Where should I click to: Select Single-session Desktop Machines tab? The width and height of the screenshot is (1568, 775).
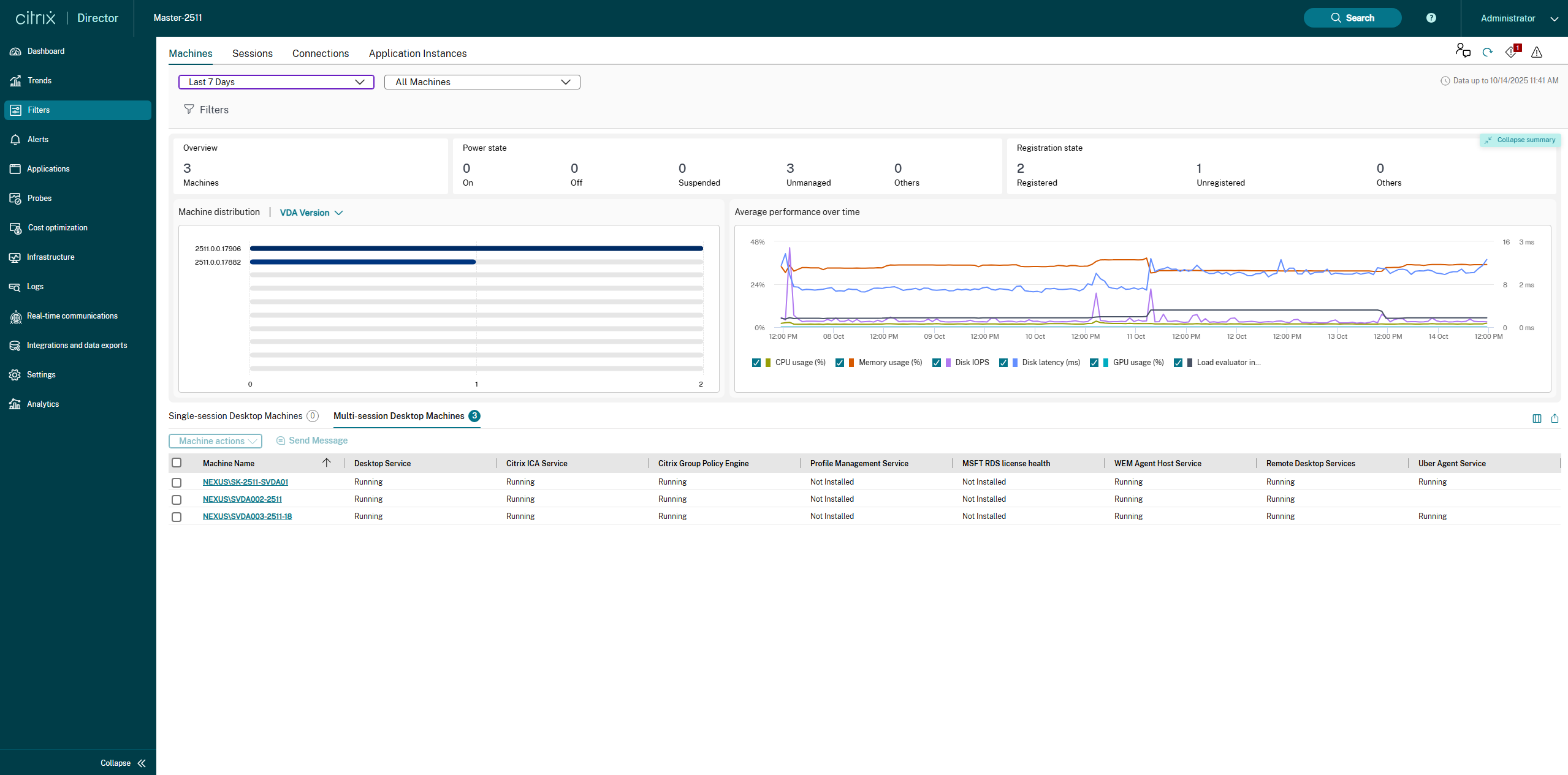click(x=243, y=416)
